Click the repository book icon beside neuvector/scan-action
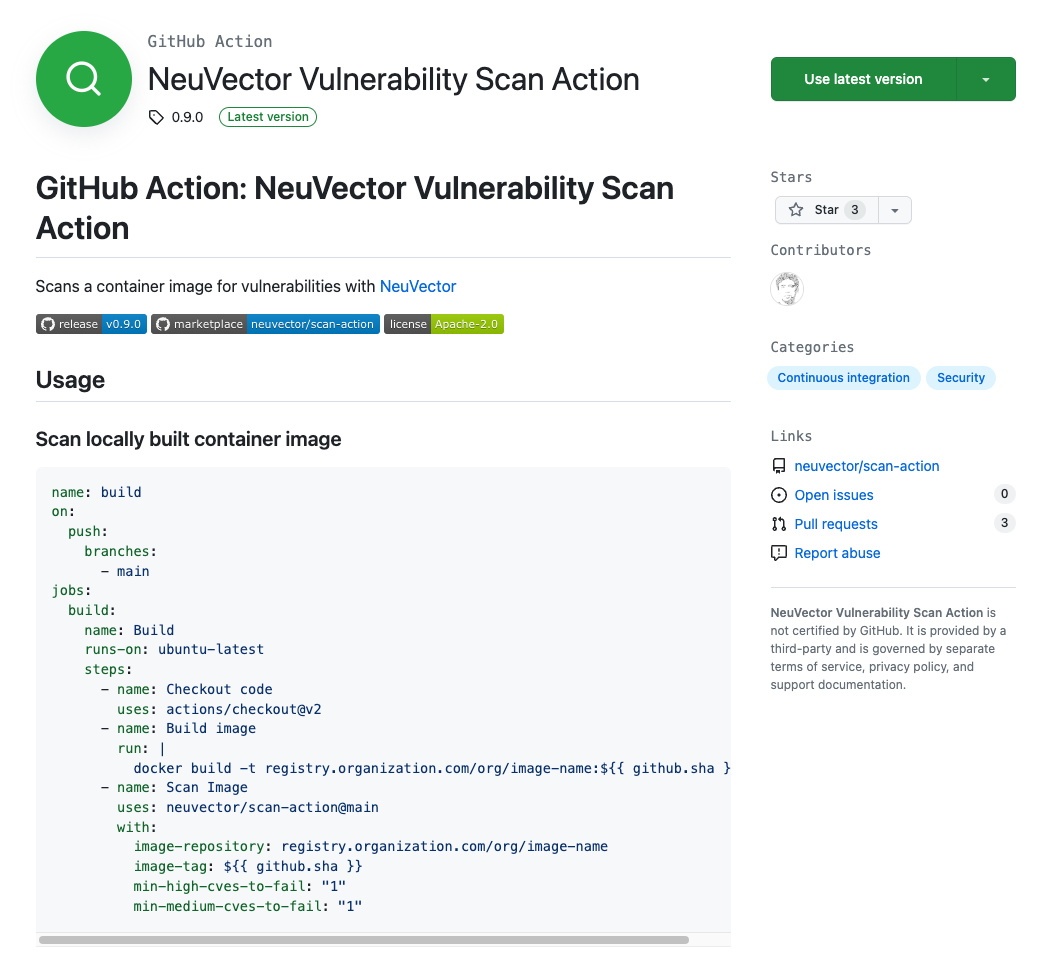The image size is (1060, 962). click(778, 465)
